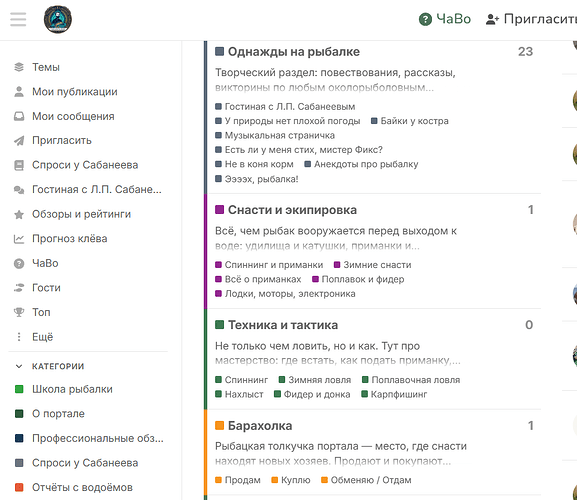Click the Мои сообщения inbox icon

coord(19,116)
